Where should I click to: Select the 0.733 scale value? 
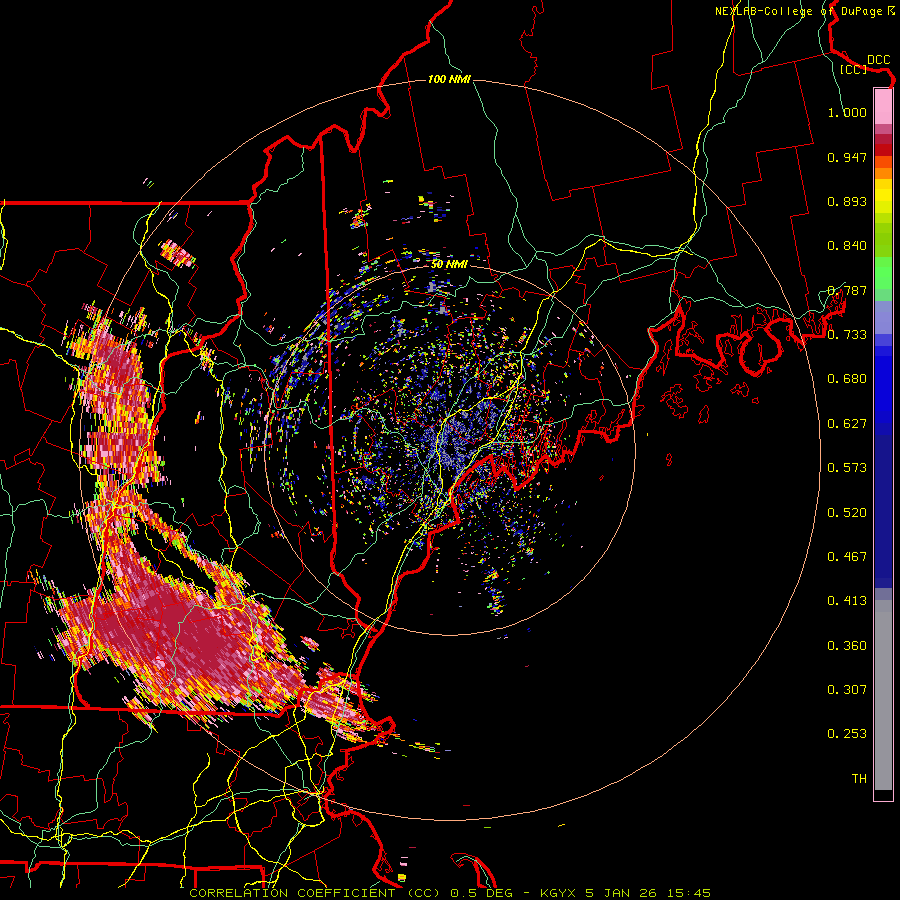847,335
